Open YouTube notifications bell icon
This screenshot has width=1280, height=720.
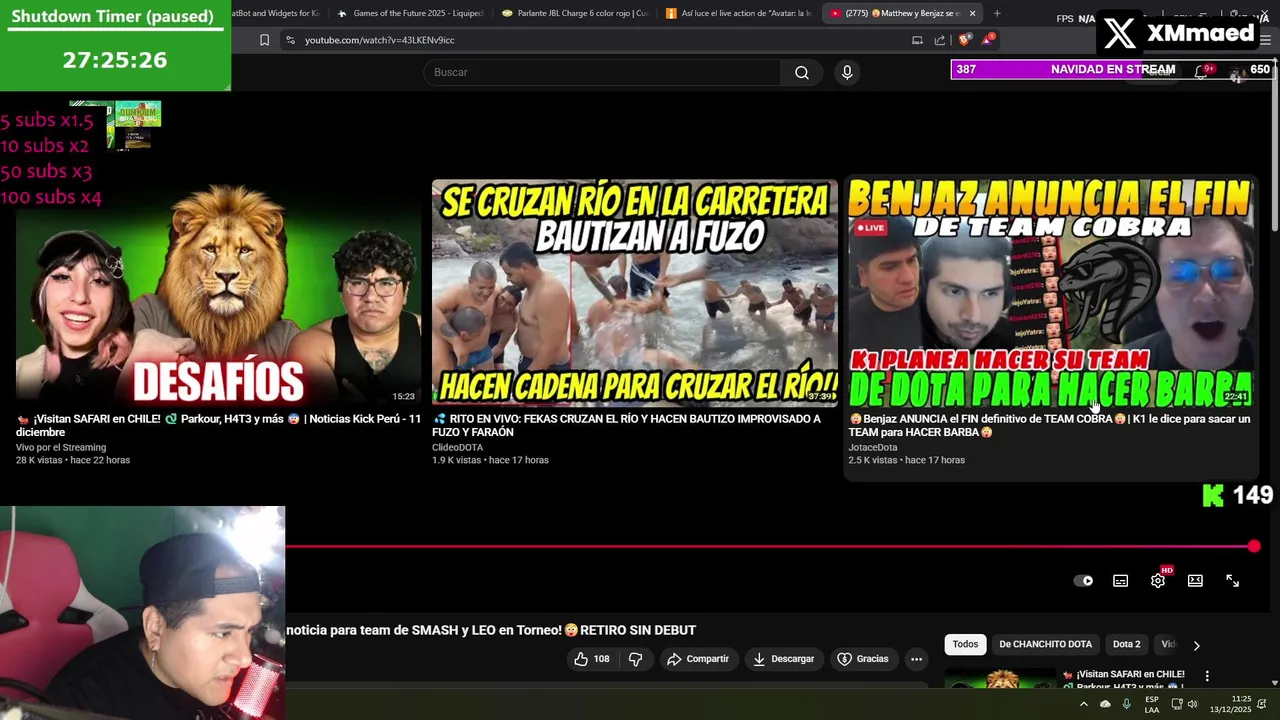pos(1201,71)
